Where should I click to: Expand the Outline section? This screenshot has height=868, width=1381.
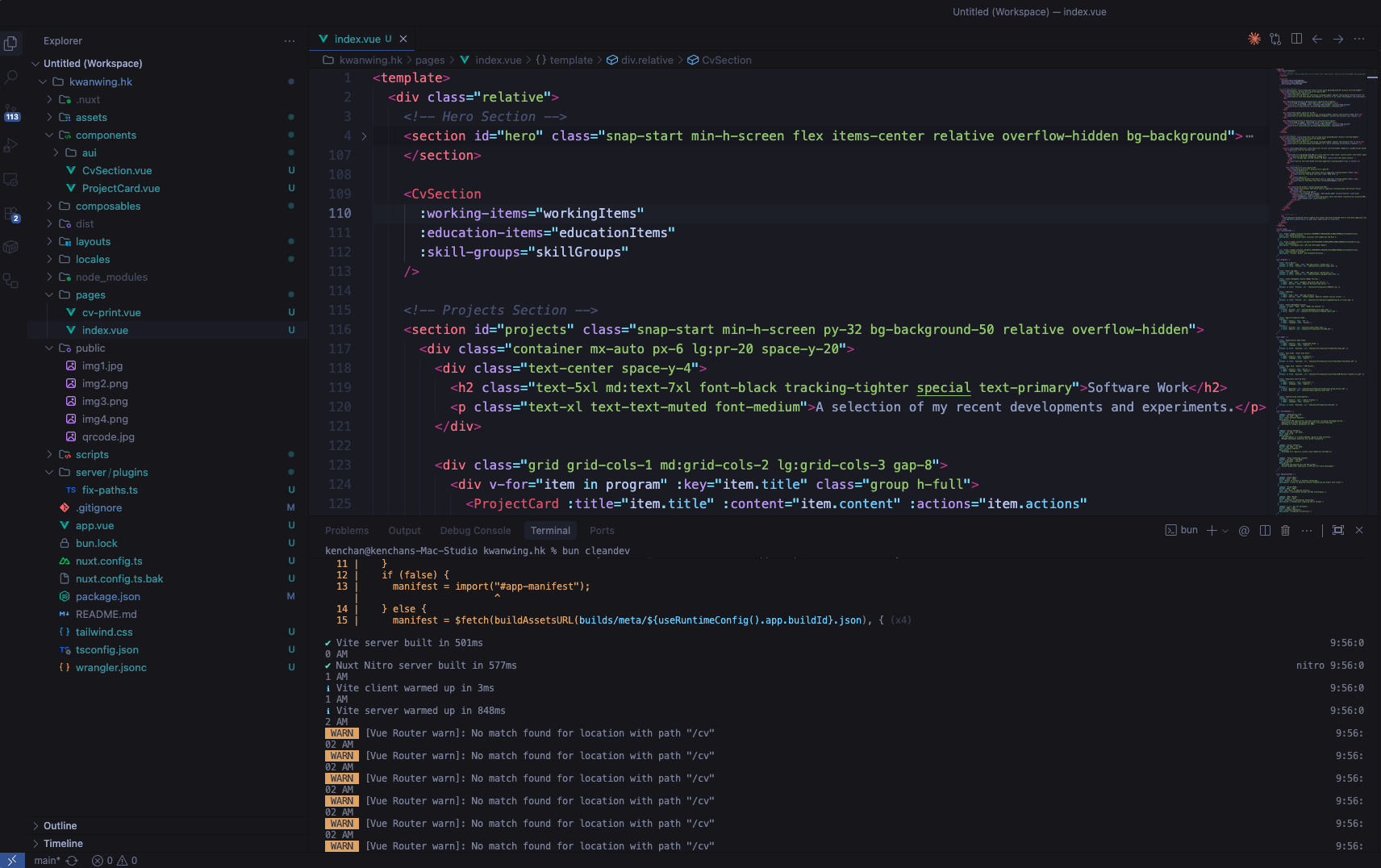point(60,826)
